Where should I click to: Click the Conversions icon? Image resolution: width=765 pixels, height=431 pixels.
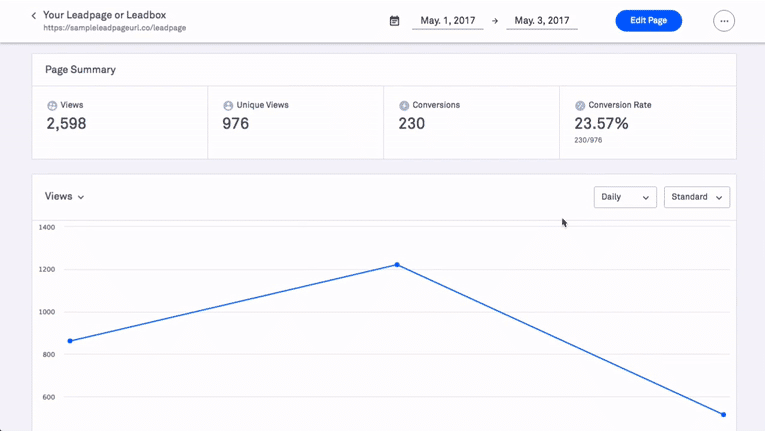[x=404, y=105]
